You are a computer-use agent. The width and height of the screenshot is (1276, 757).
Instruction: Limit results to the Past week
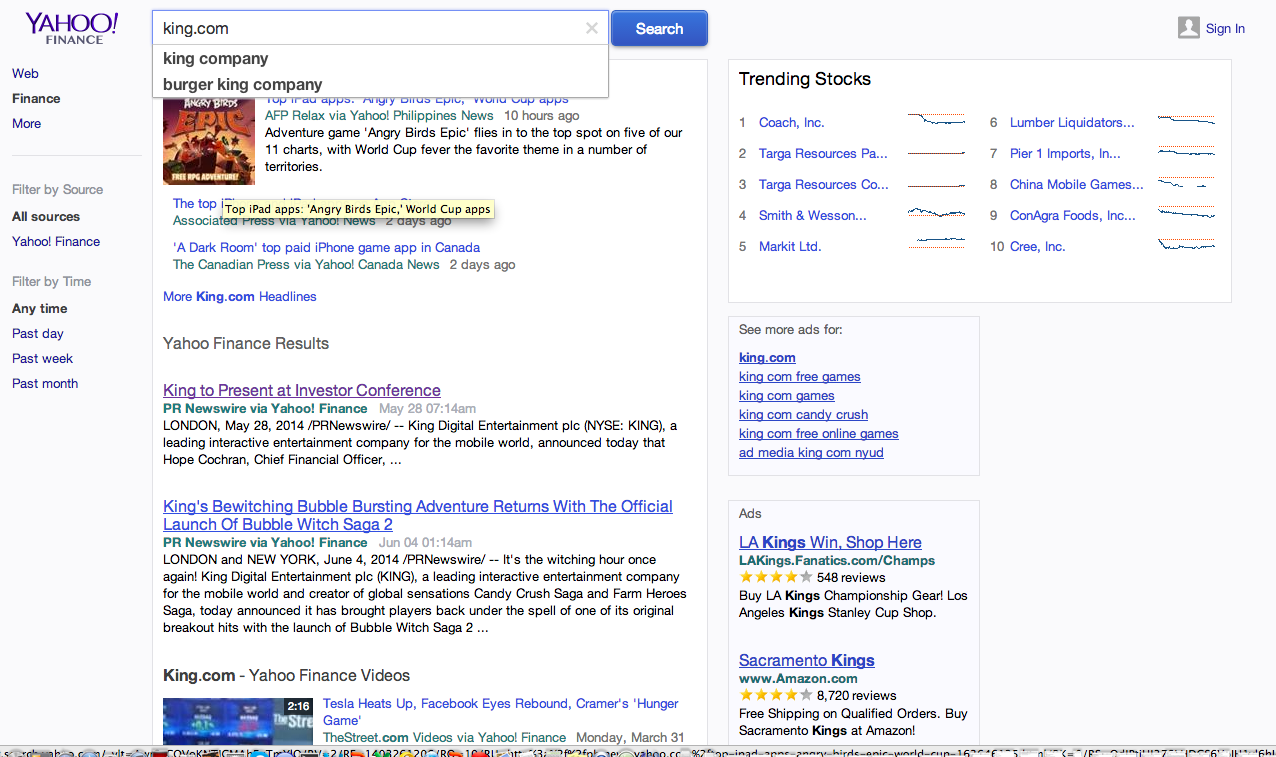[x=43, y=358]
